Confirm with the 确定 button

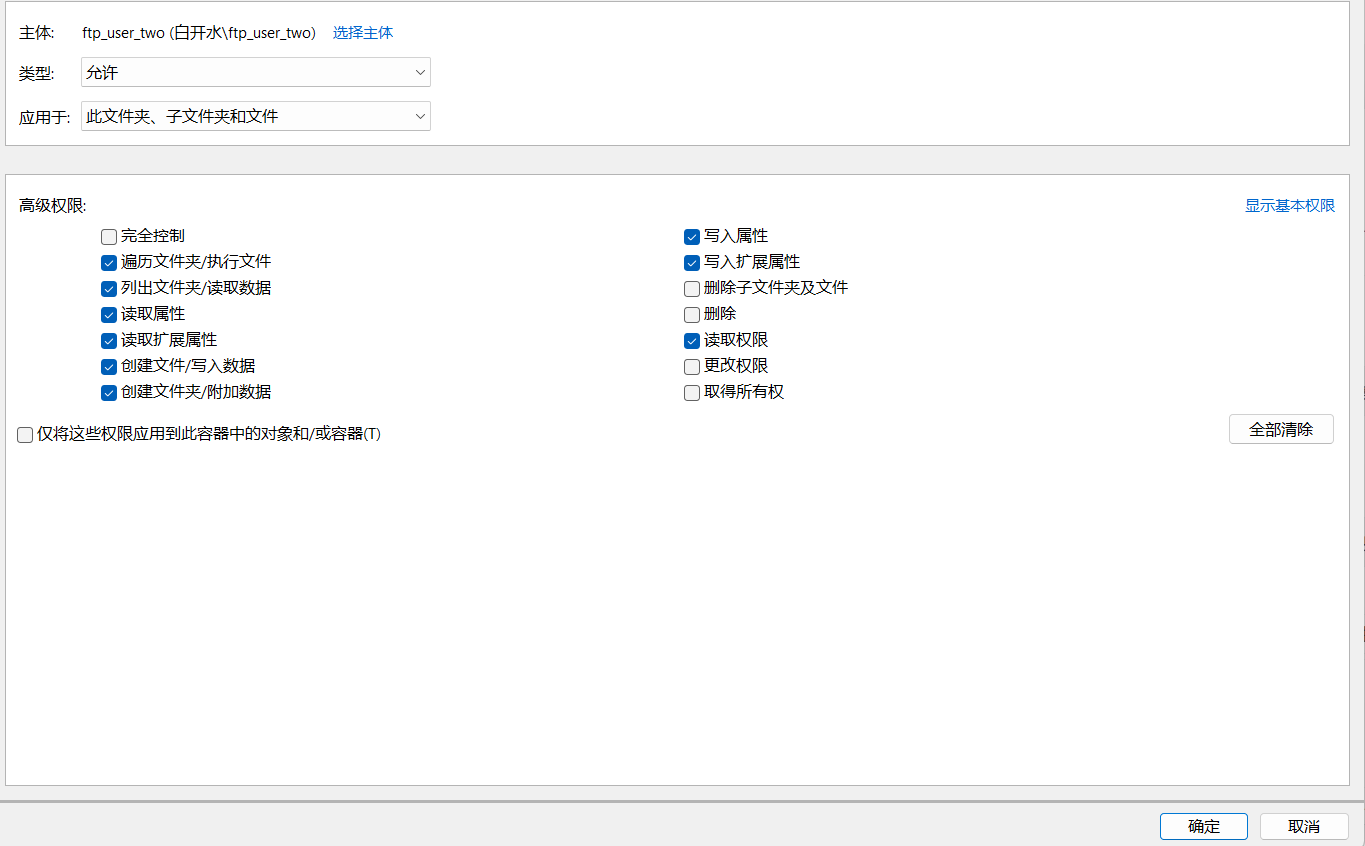1204,826
